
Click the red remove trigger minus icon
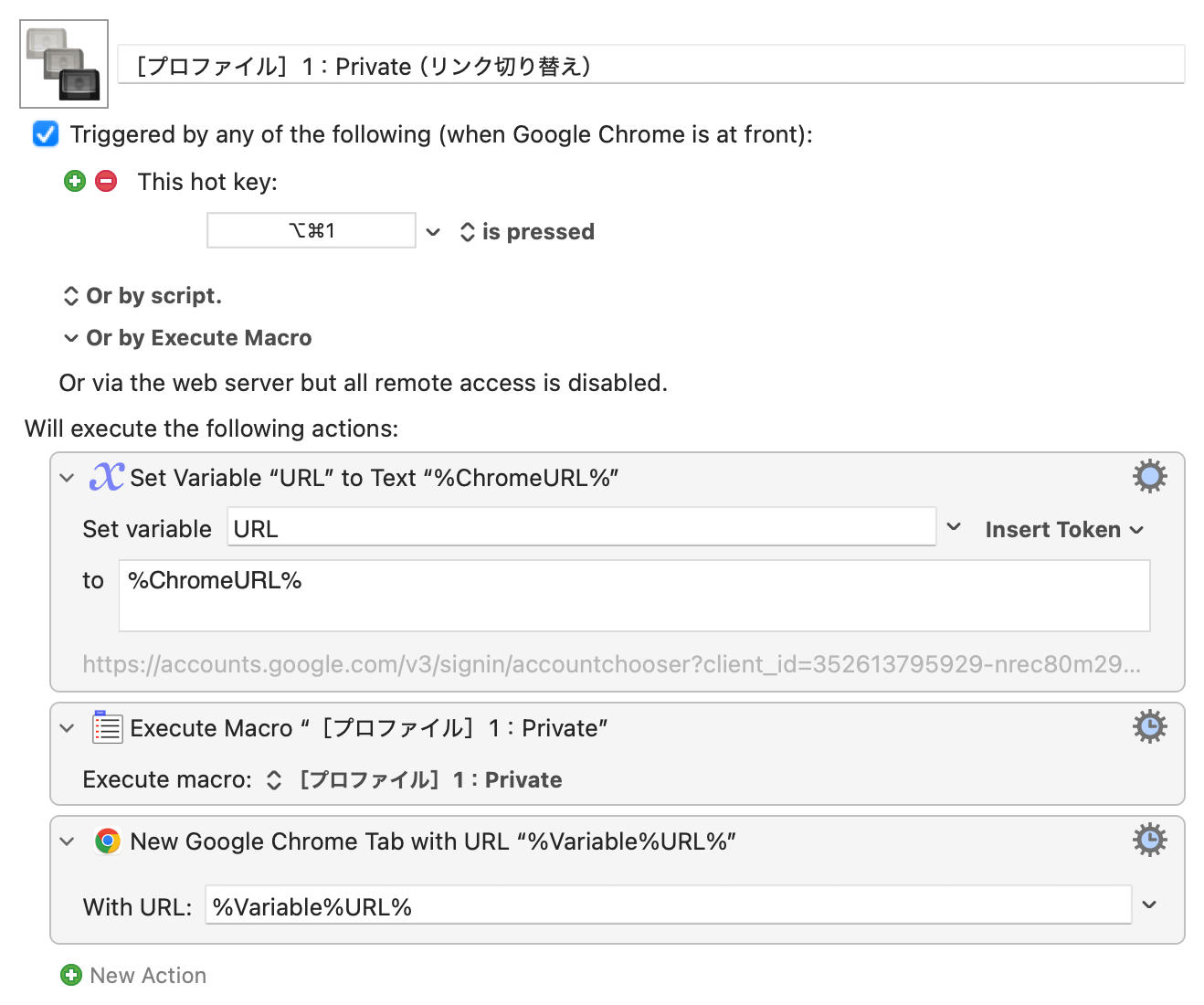point(106,181)
